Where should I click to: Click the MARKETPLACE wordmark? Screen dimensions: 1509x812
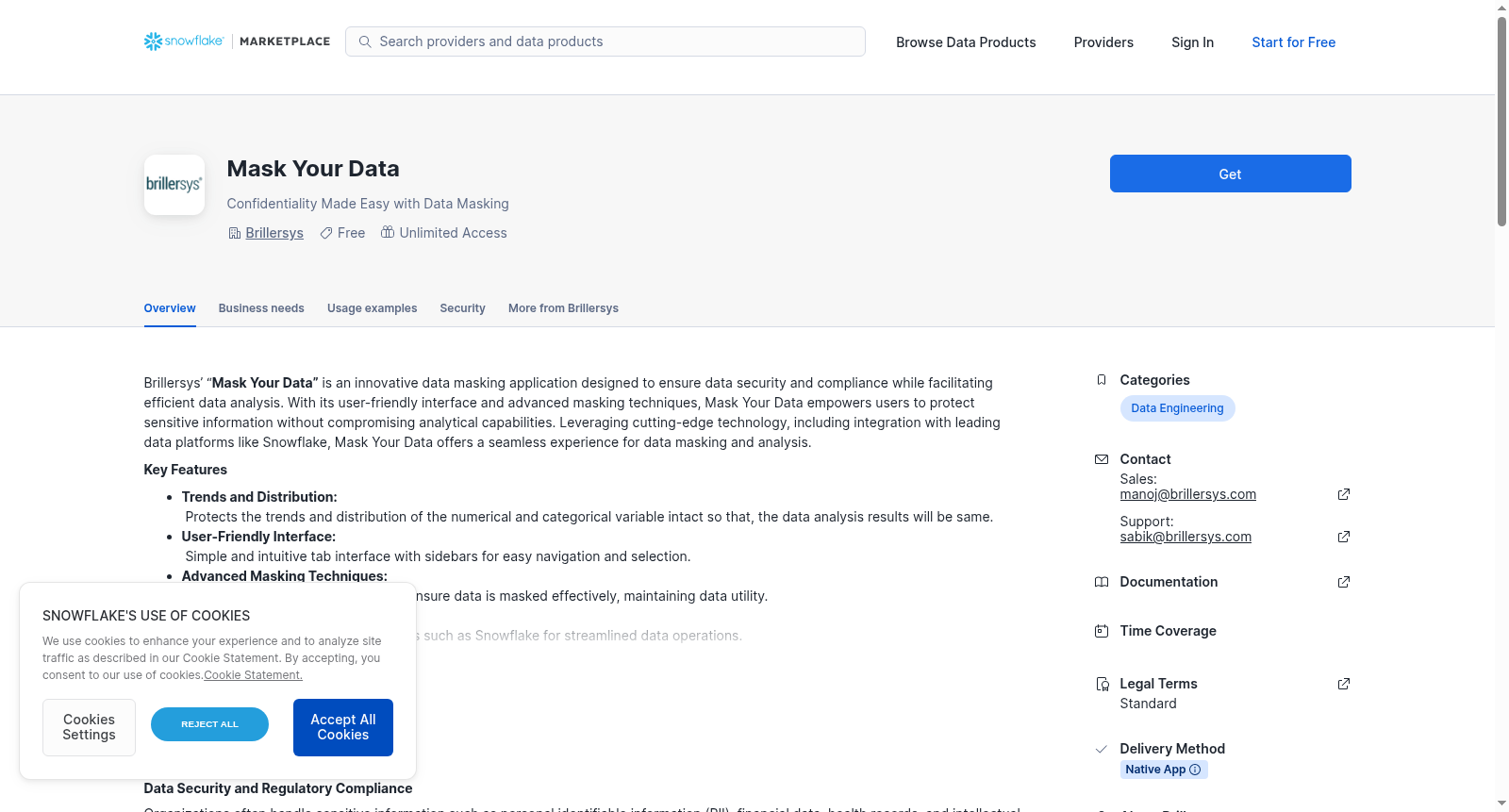click(285, 41)
